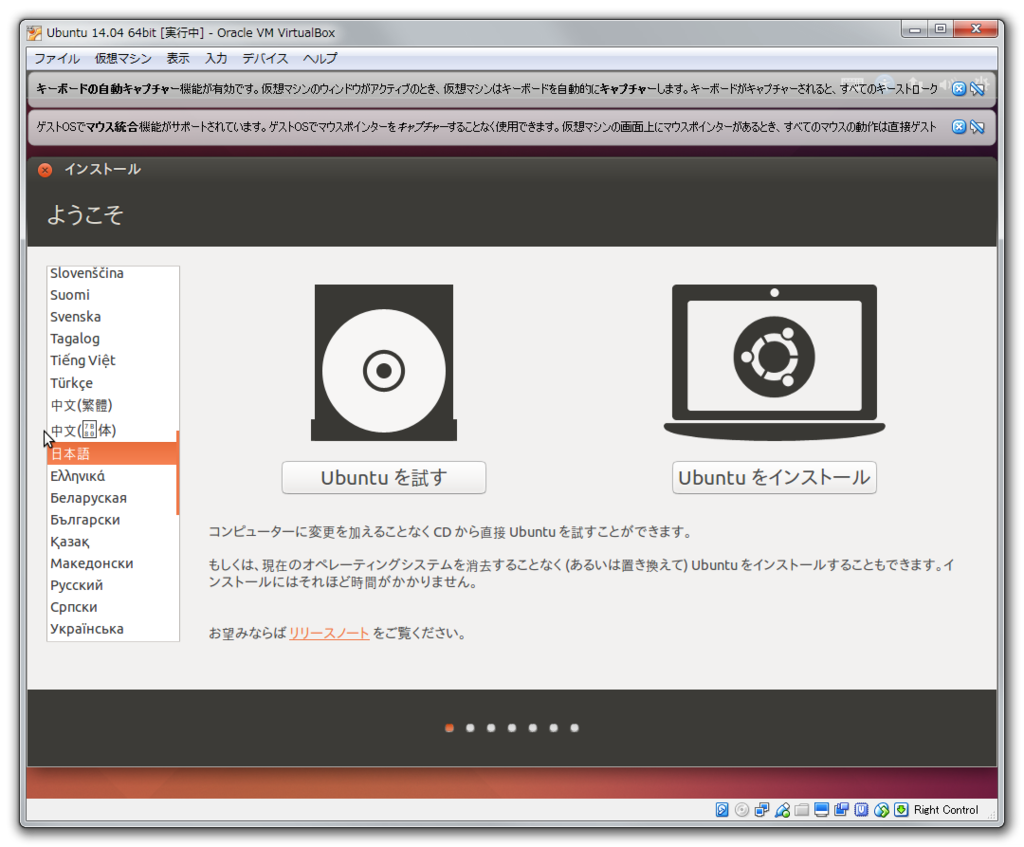Click the Ubuntu を試す button
The height and width of the screenshot is (847, 1024).
click(x=384, y=477)
